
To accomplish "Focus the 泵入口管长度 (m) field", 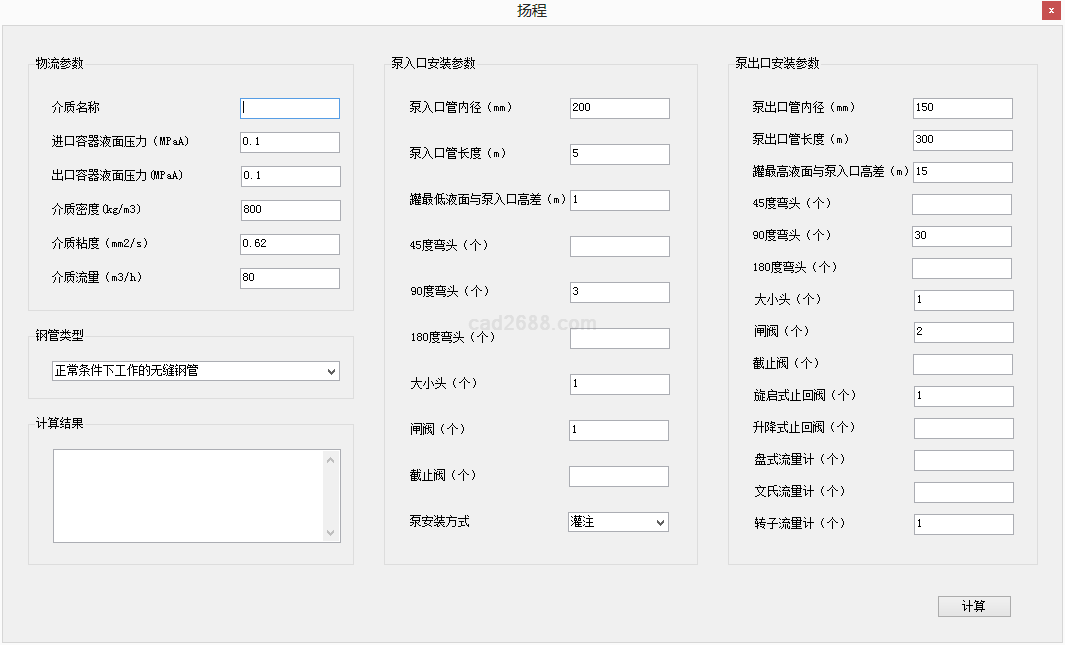I will point(619,154).
